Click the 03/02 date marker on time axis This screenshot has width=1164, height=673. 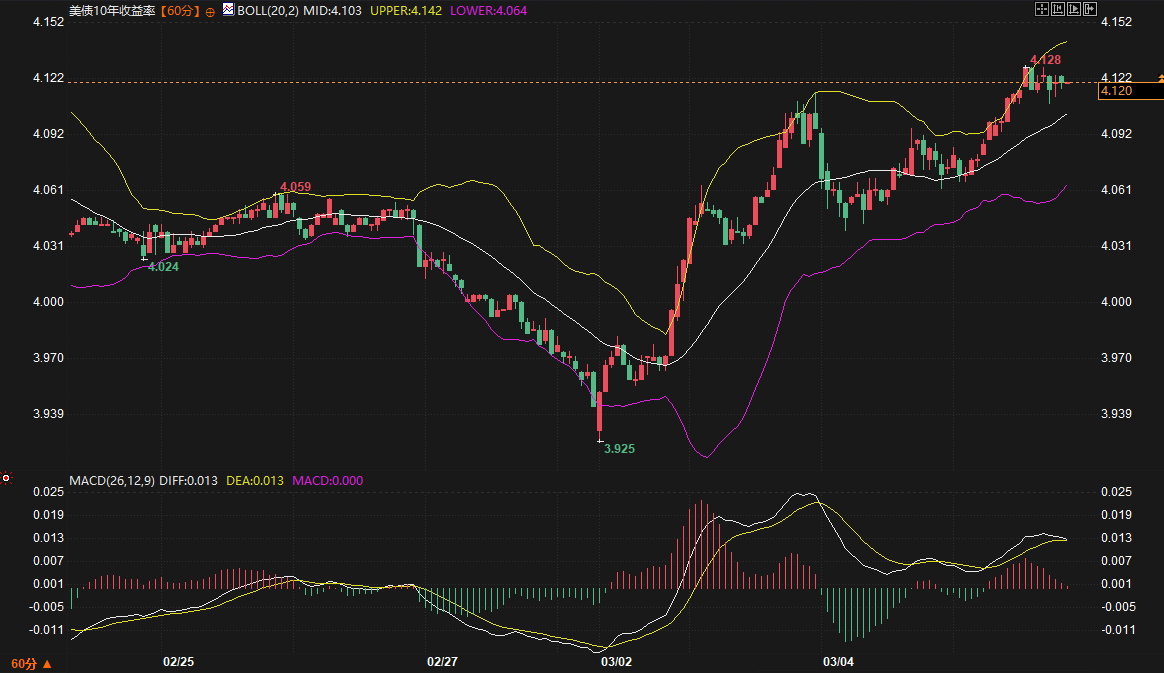coord(615,662)
